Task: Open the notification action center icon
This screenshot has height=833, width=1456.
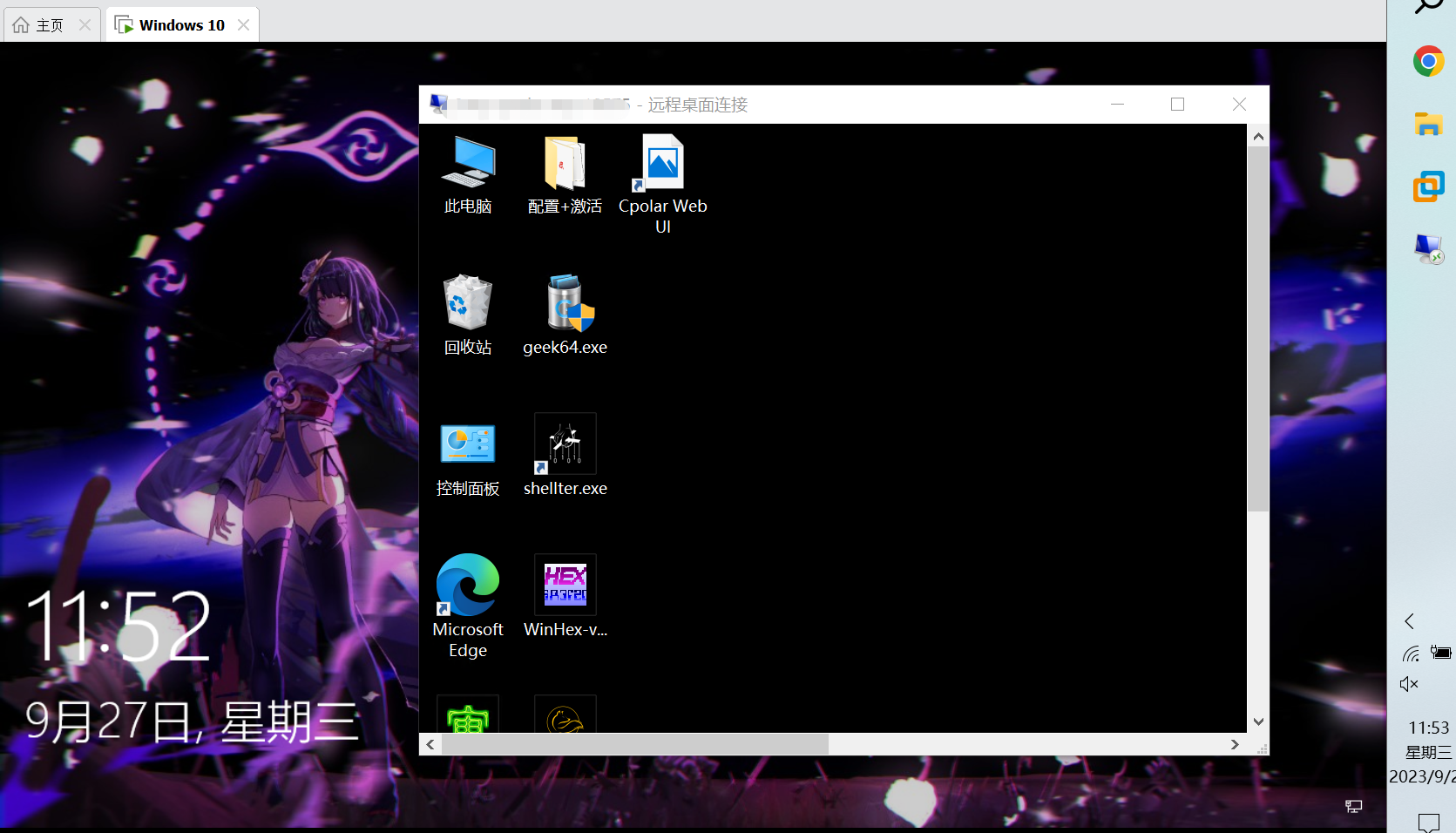Action: (1429, 822)
